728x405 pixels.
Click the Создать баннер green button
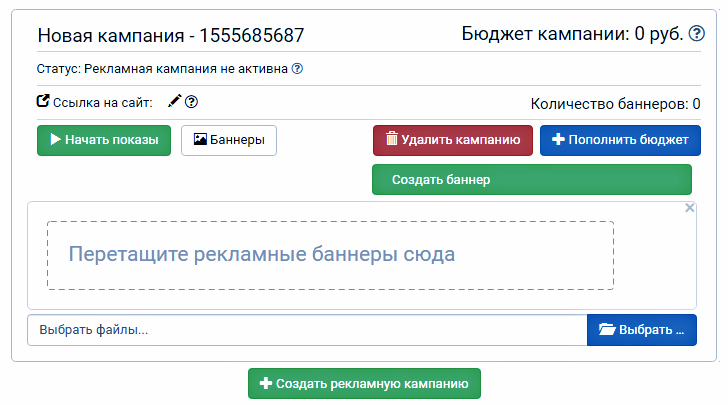(532, 179)
